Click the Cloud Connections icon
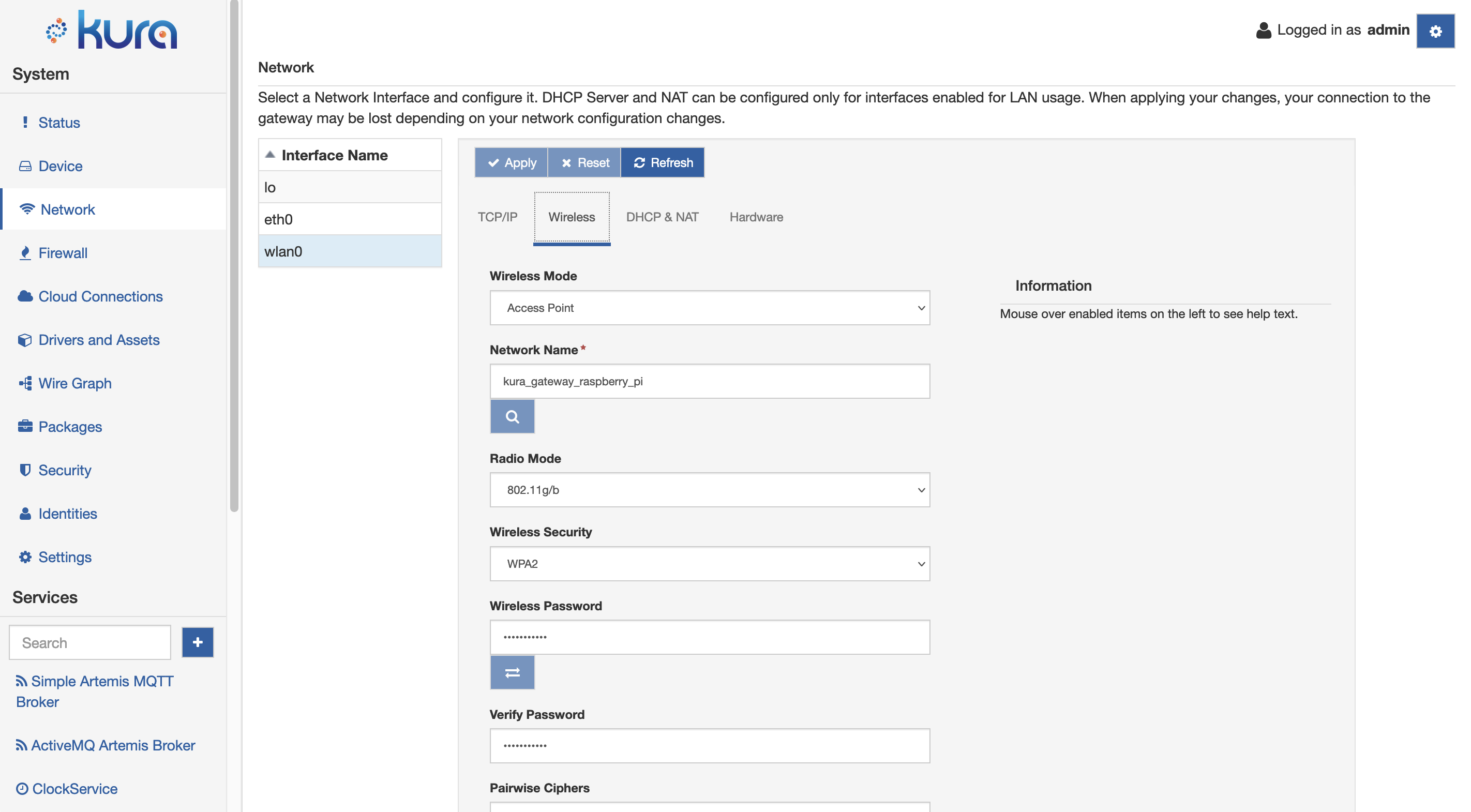1471x812 pixels. pos(25,296)
